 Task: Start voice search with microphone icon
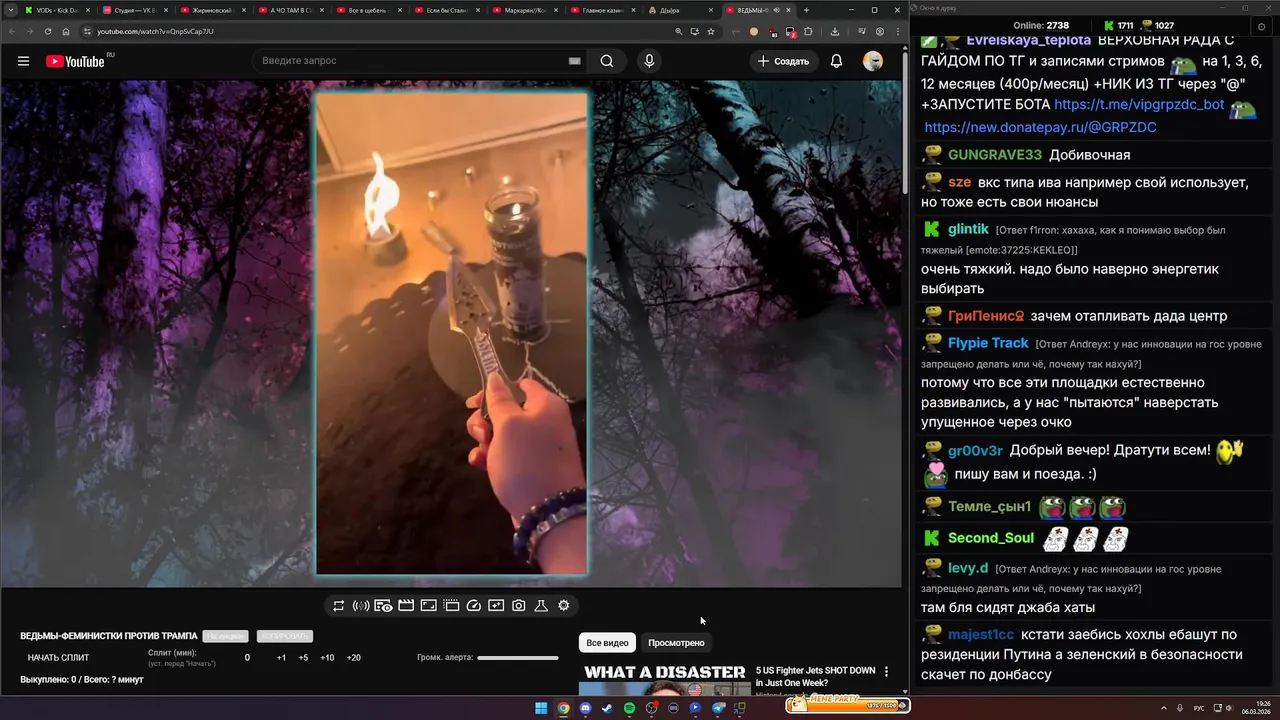click(x=649, y=61)
